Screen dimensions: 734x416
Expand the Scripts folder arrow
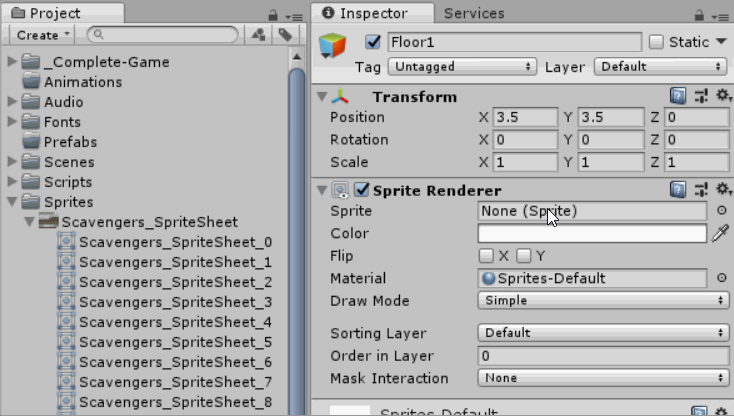[12, 182]
